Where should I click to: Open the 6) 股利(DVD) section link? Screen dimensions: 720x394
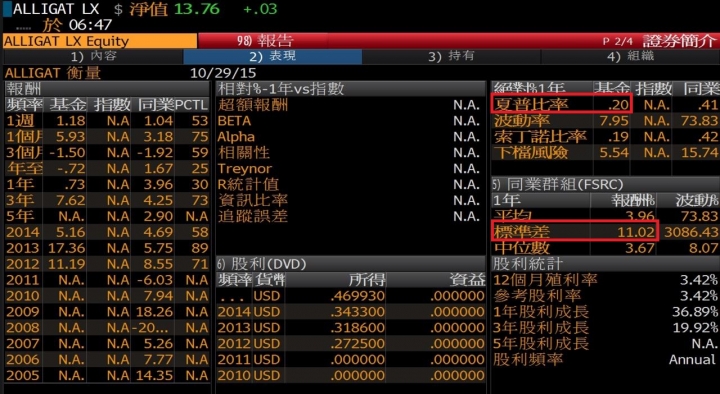[262, 264]
